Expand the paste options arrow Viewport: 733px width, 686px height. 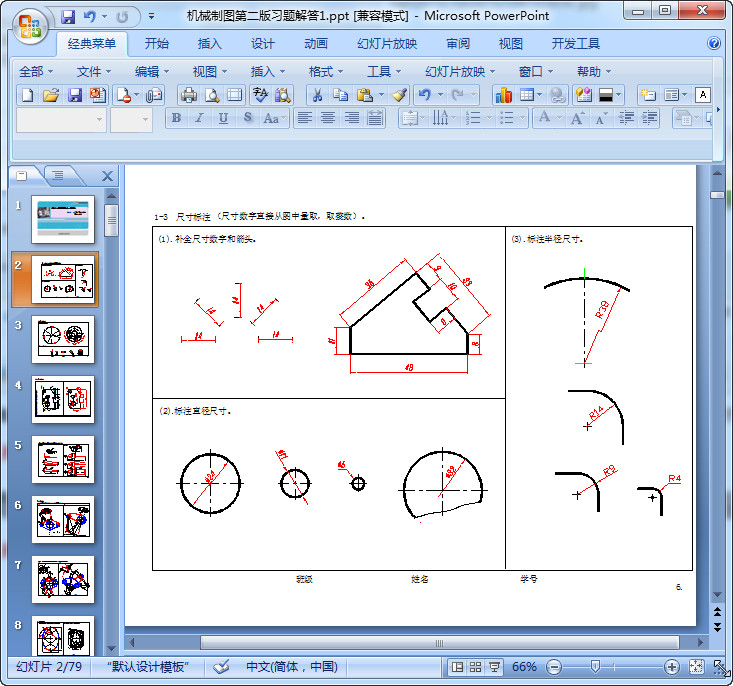[381, 95]
